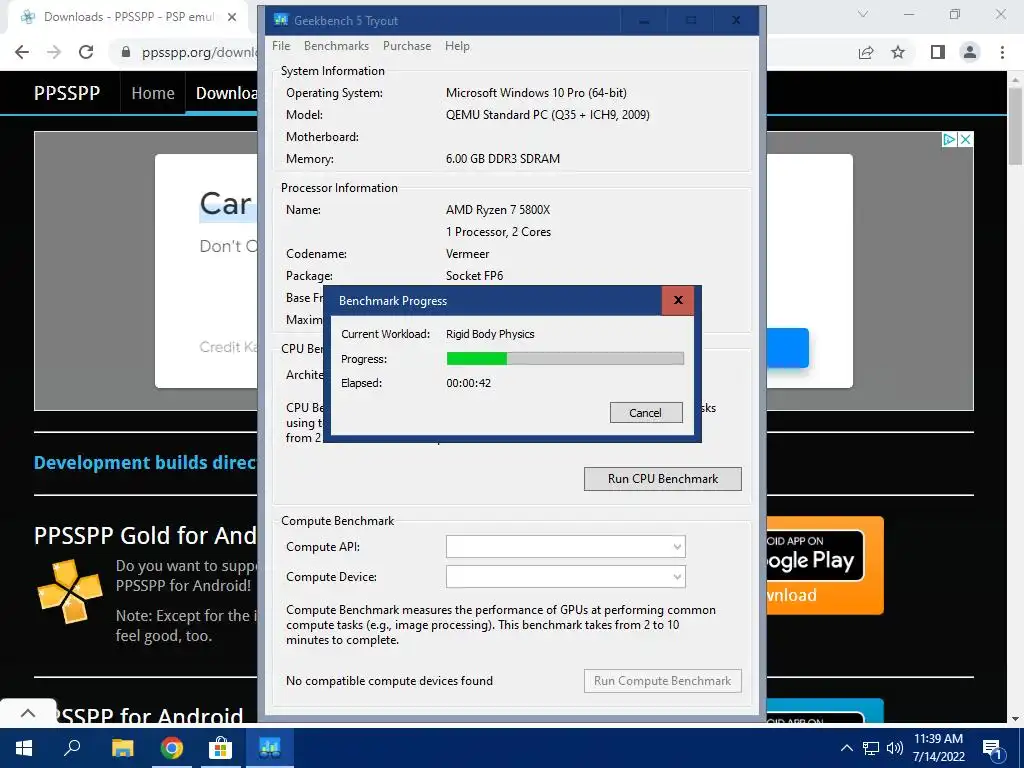The height and width of the screenshot is (768, 1024).
Task: Click the AdChoices triangle icon
Action: coord(949,139)
